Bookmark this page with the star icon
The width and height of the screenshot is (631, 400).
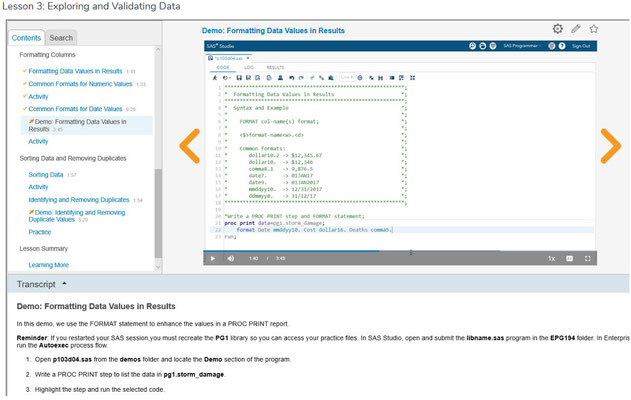594,29
